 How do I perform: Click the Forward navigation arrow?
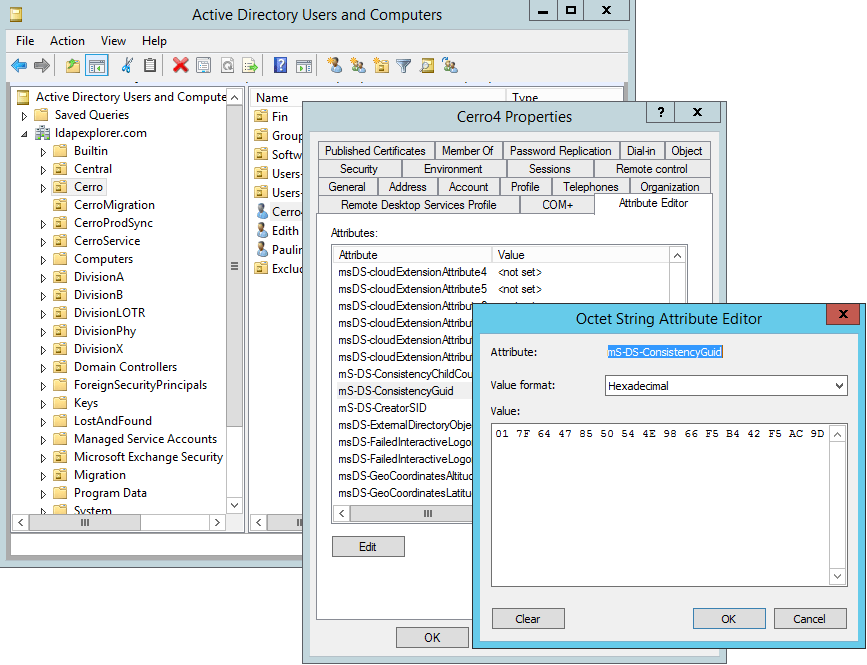[40, 66]
